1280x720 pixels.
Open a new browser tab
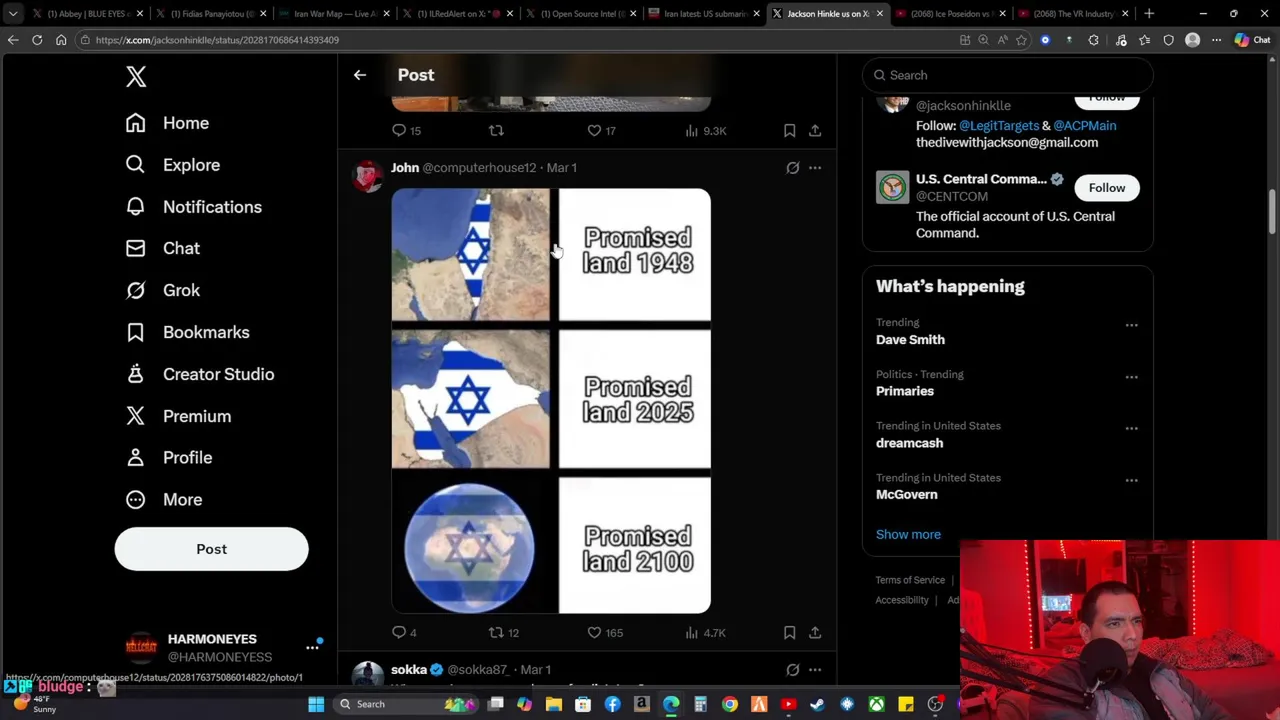(1149, 14)
